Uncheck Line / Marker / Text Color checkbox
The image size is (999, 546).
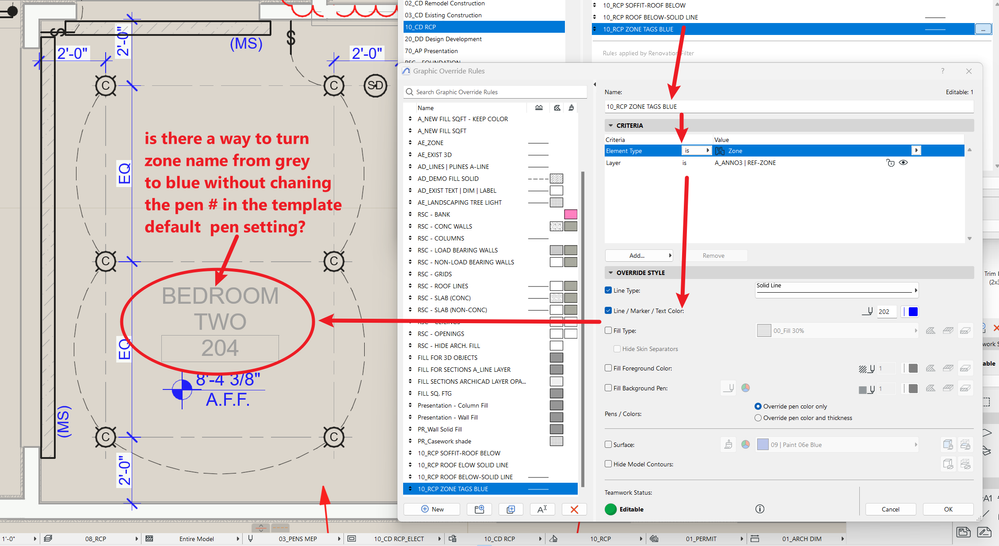(x=608, y=311)
